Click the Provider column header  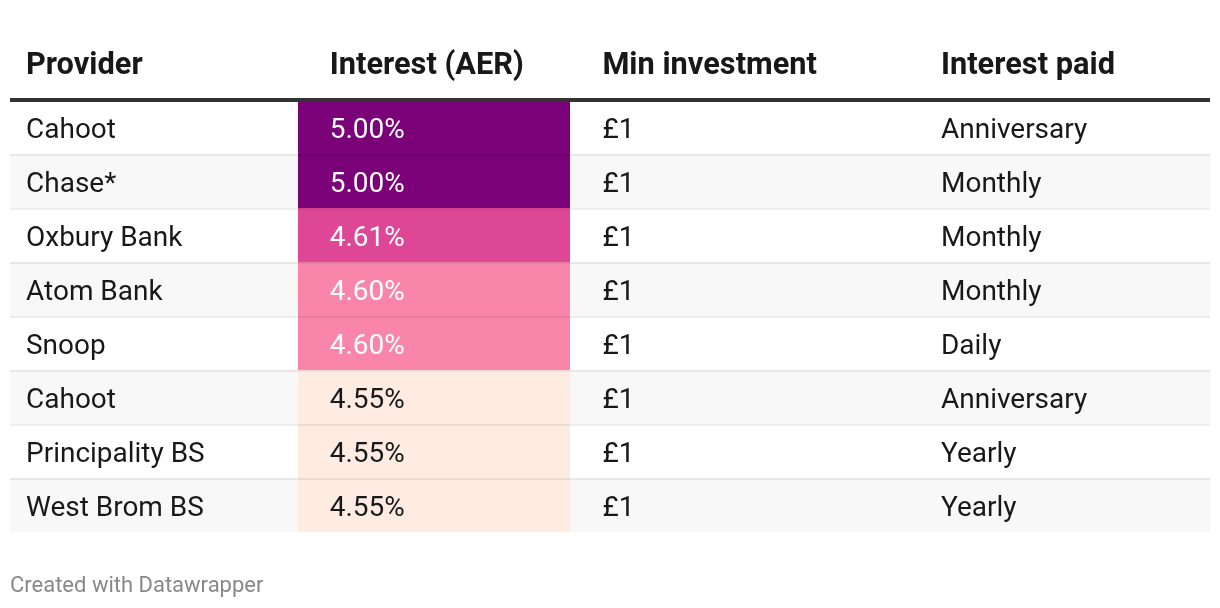(x=84, y=64)
